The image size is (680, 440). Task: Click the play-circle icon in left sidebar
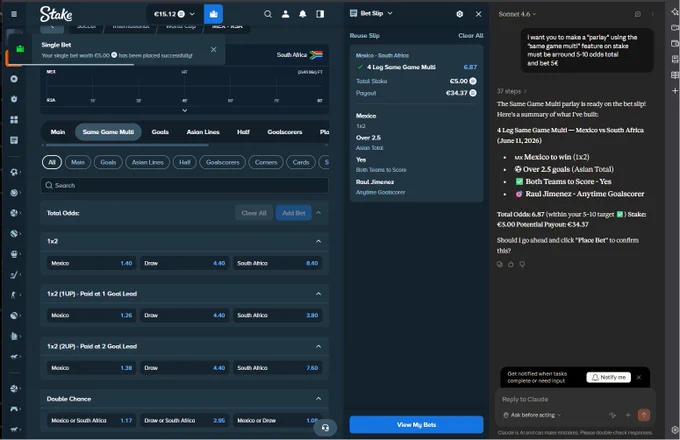(x=14, y=79)
